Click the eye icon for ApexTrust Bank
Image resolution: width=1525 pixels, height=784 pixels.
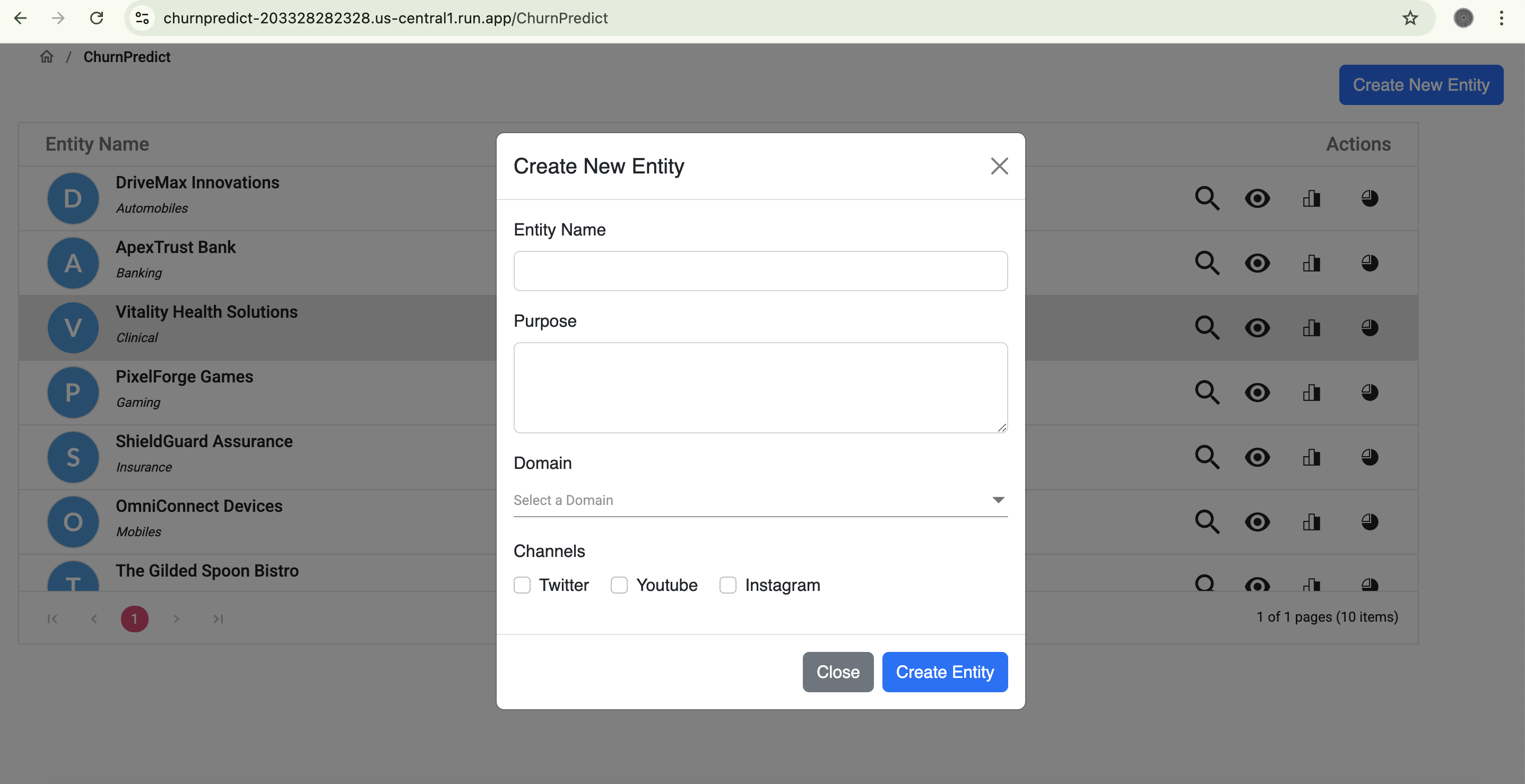[1257, 263]
